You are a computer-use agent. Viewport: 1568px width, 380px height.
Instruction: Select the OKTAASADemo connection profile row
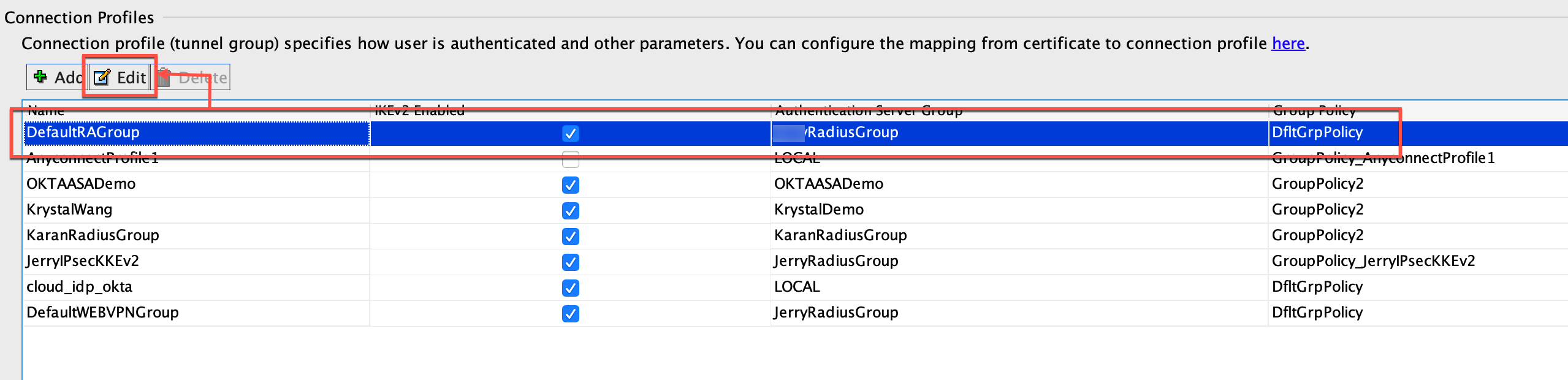(x=81, y=184)
